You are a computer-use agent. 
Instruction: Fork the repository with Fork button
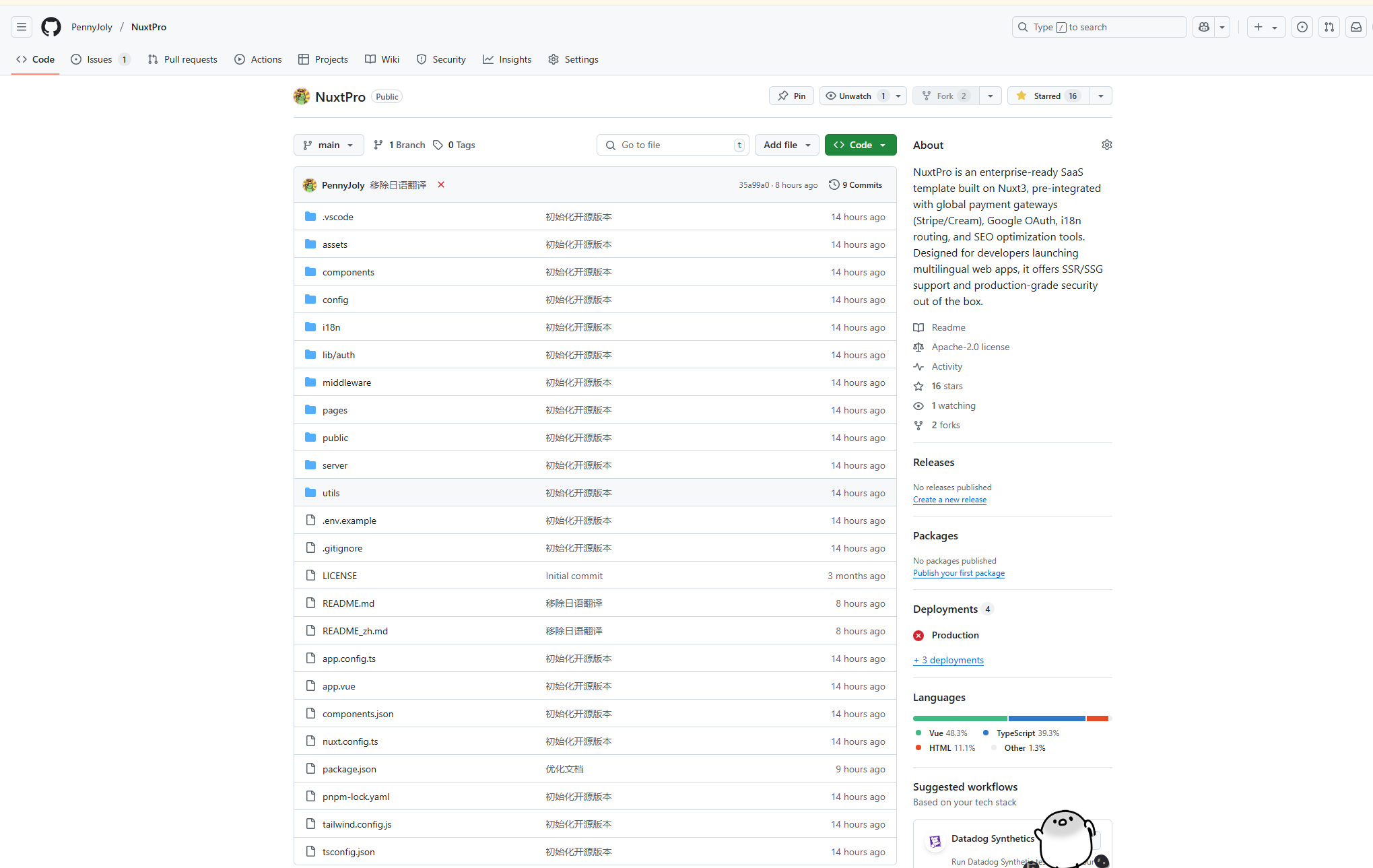(946, 96)
